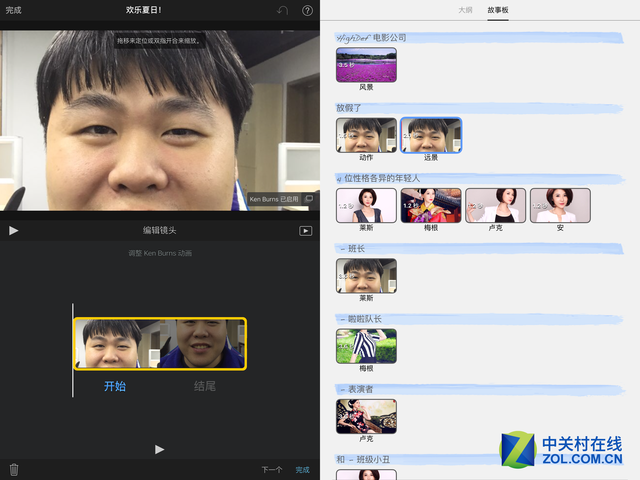This screenshot has height=480, width=640.
Task: Tap 完成 in the top-left corner
Action: pyautogui.click(x=13, y=10)
